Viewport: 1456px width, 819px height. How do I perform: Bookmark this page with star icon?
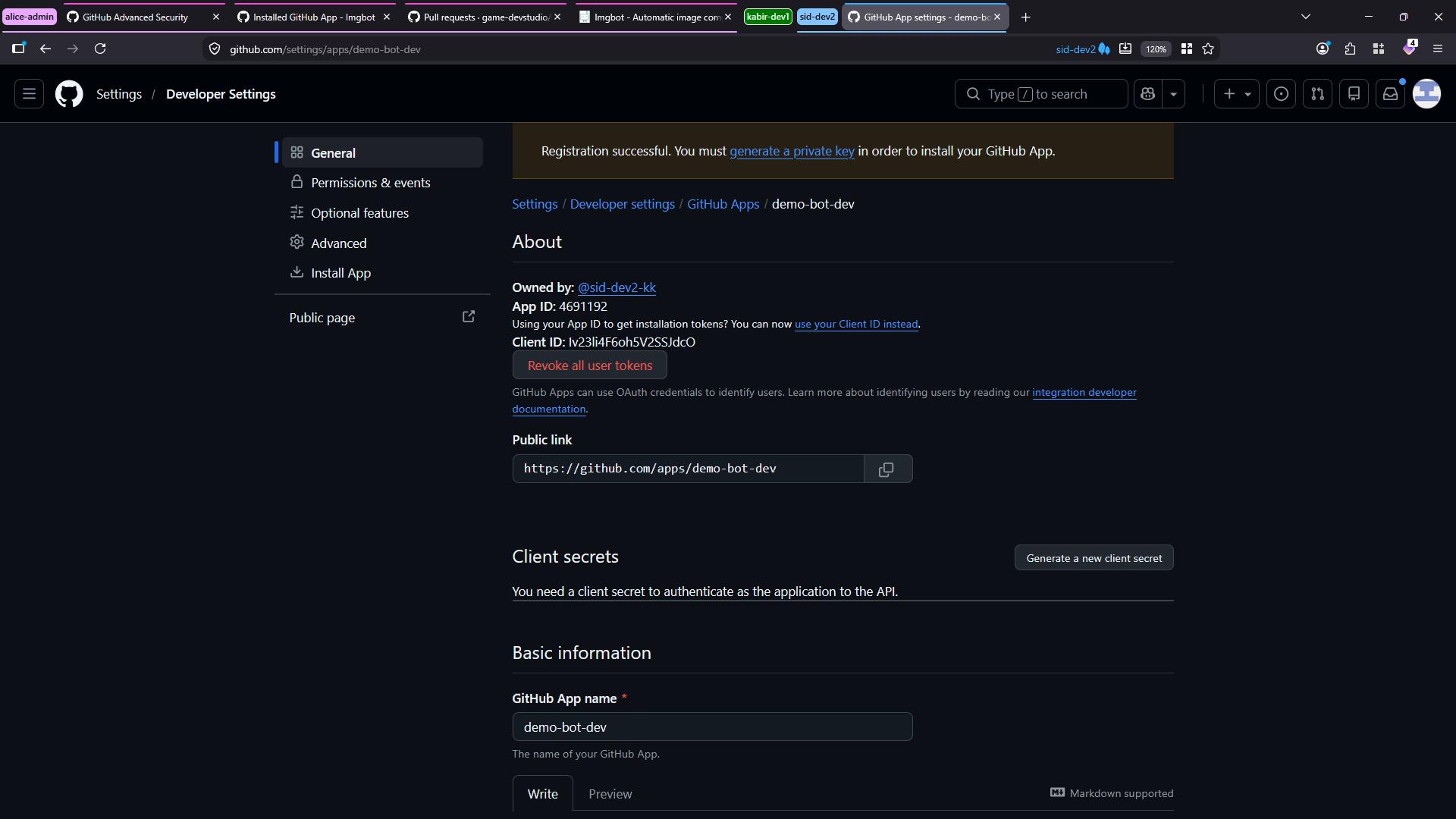click(1208, 49)
